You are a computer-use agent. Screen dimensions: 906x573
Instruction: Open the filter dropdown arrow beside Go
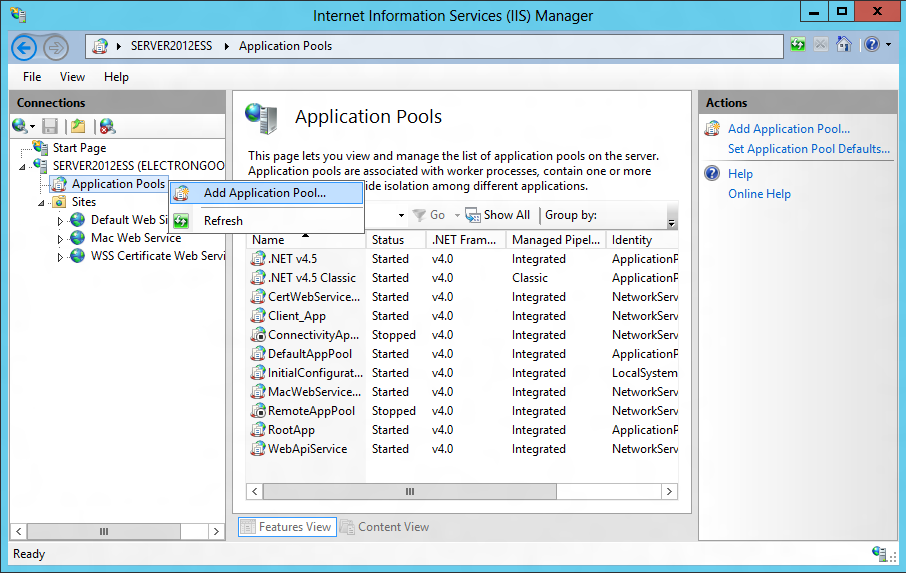point(401,215)
